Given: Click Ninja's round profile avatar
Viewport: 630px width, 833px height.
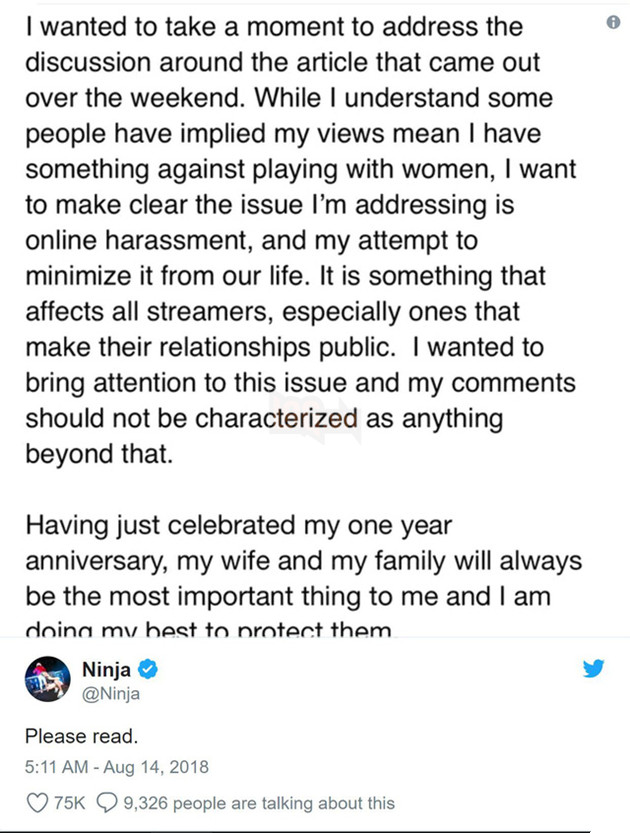Looking at the screenshot, I should point(47,679).
